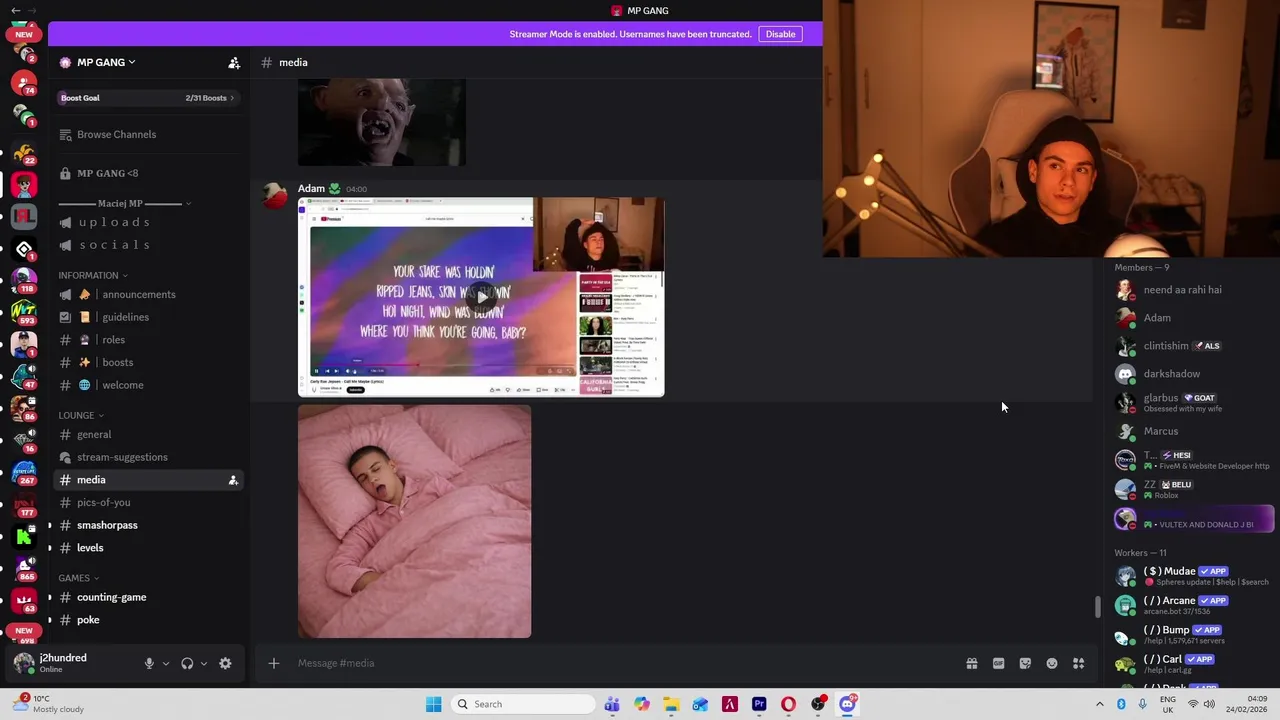The height and width of the screenshot is (720, 1280).
Task: Open the creature face image above Adam's message
Action: [x=381, y=122]
